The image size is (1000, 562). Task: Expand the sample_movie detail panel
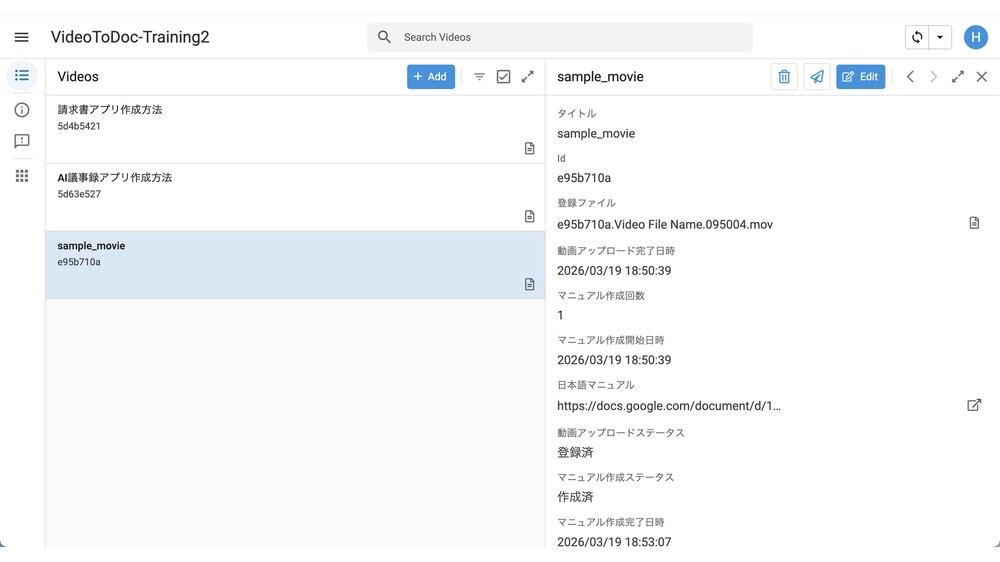pyautogui.click(x=957, y=77)
